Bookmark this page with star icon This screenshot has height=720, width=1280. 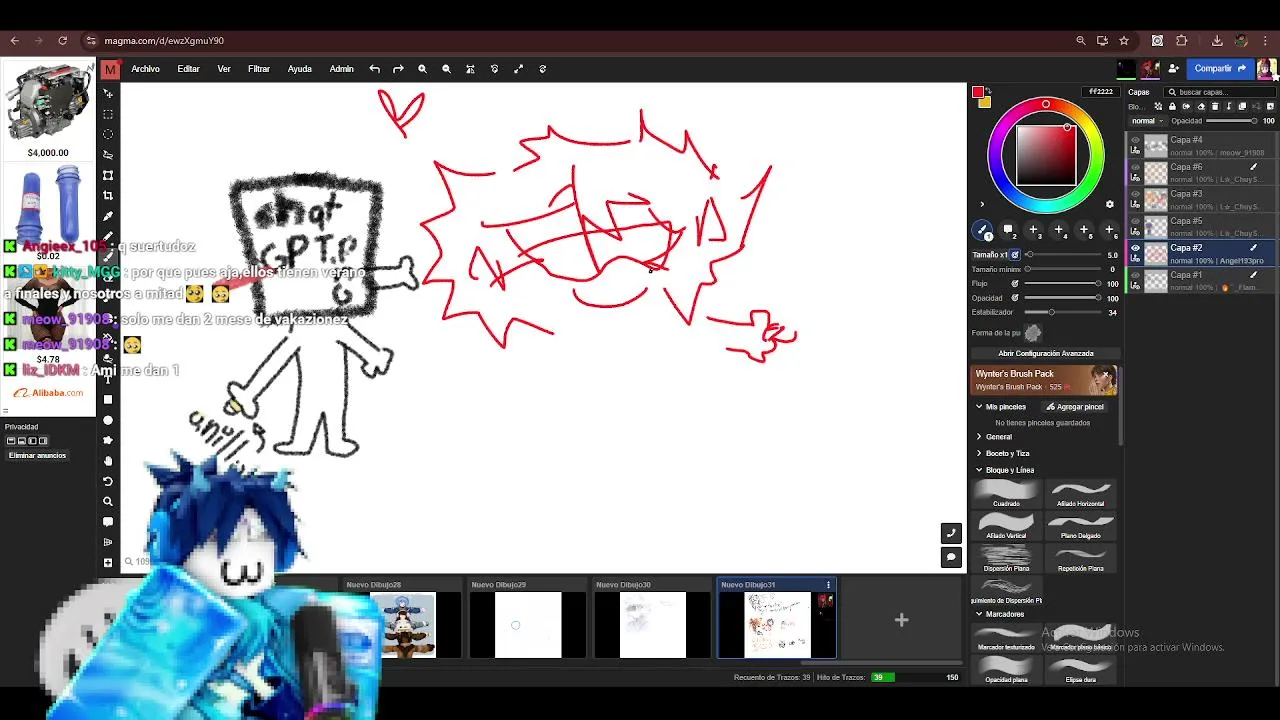point(1124,41)
